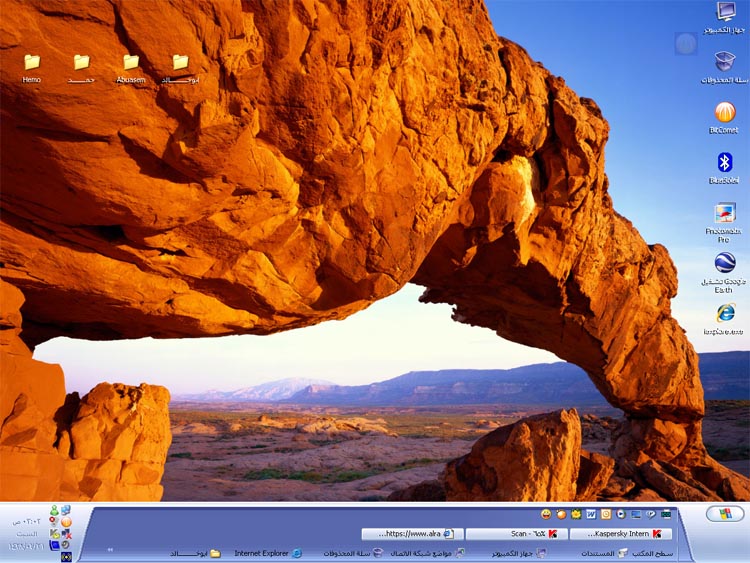This screenshot has height=563, width=750.
Task: Click the Show Desktop quick launch icon
Action: (636, 514)
